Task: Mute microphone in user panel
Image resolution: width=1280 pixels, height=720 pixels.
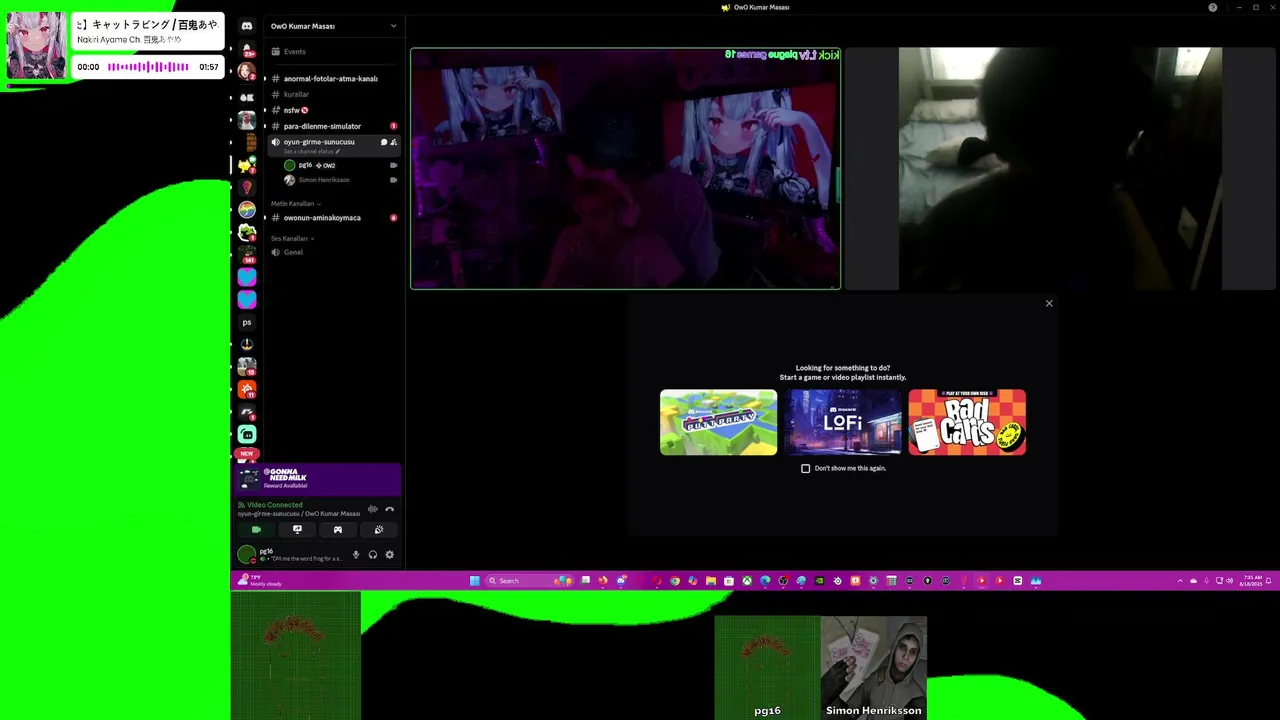Action: click(355, 555)
